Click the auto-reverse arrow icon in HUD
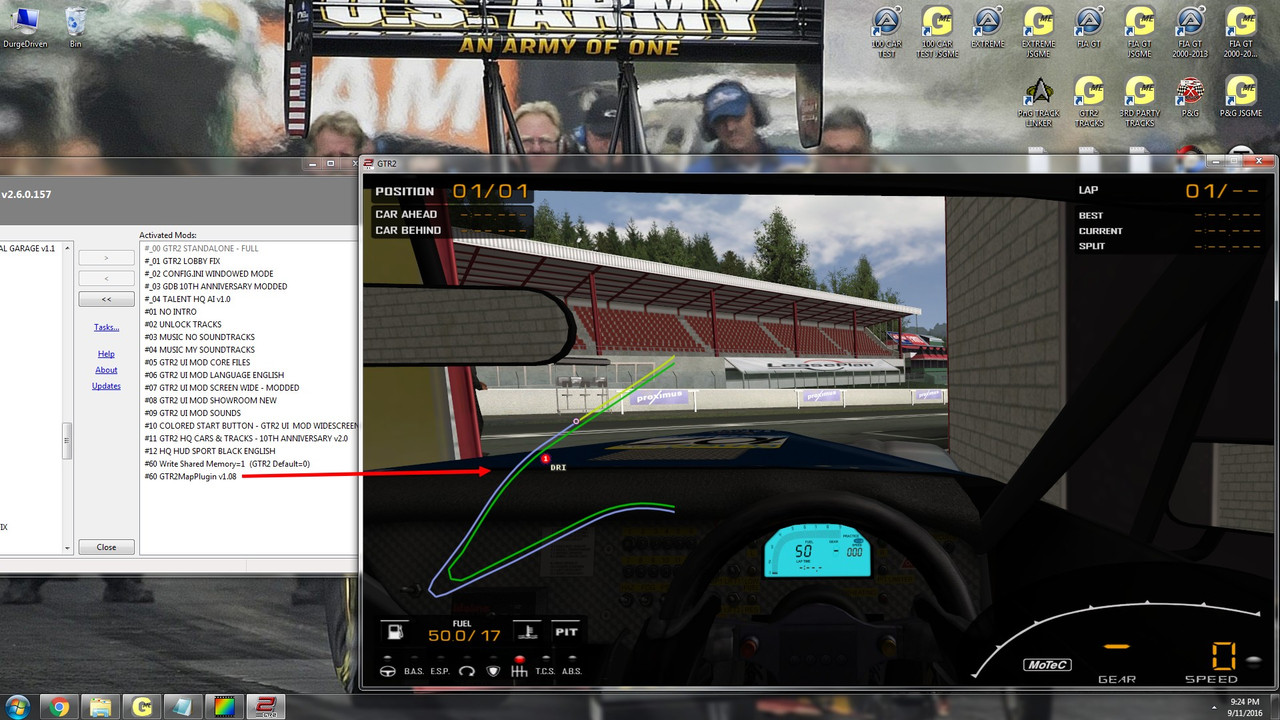 coord(466,671)
